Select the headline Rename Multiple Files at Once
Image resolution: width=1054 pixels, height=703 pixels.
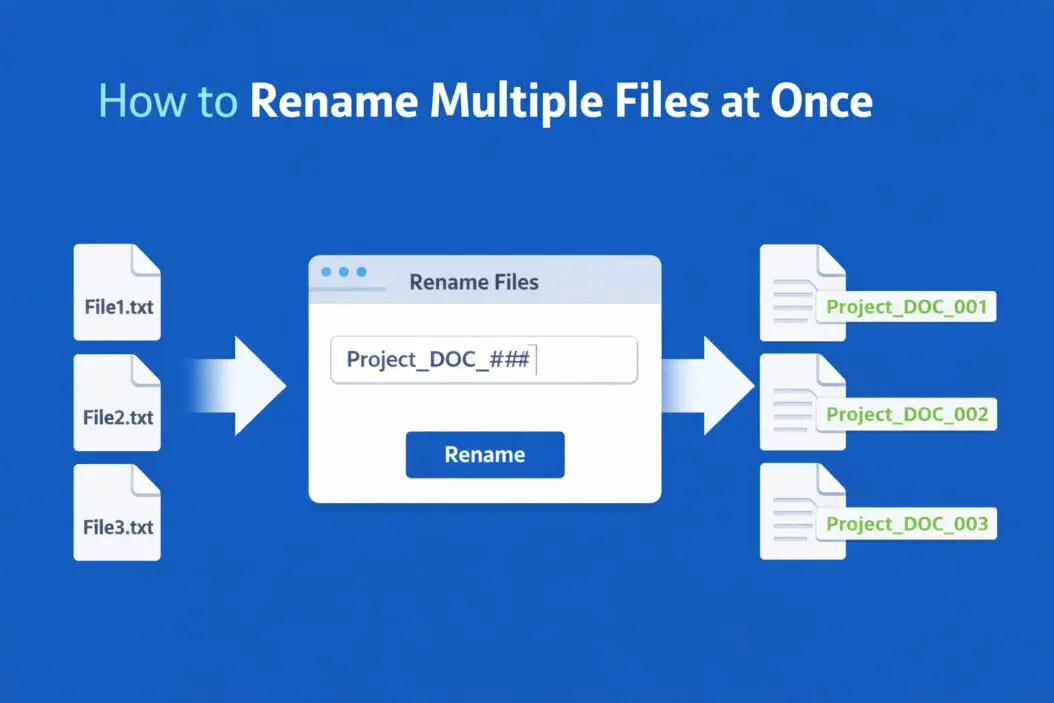tap(561, 100)
